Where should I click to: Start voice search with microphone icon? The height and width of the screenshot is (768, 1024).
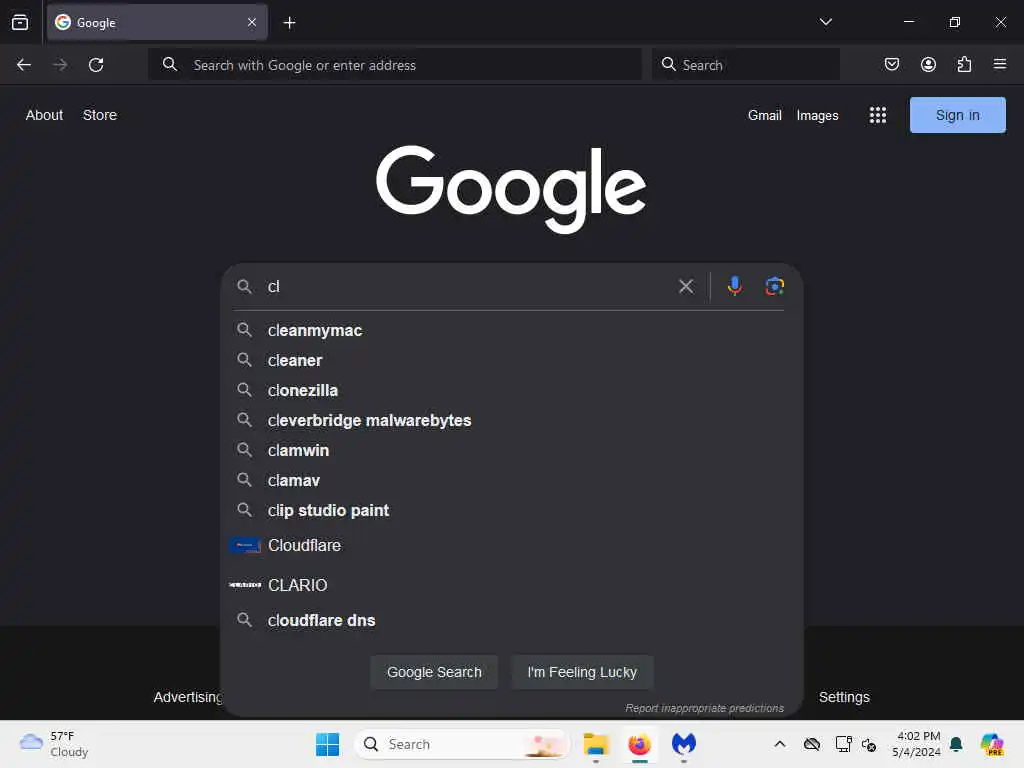(735, 286)
